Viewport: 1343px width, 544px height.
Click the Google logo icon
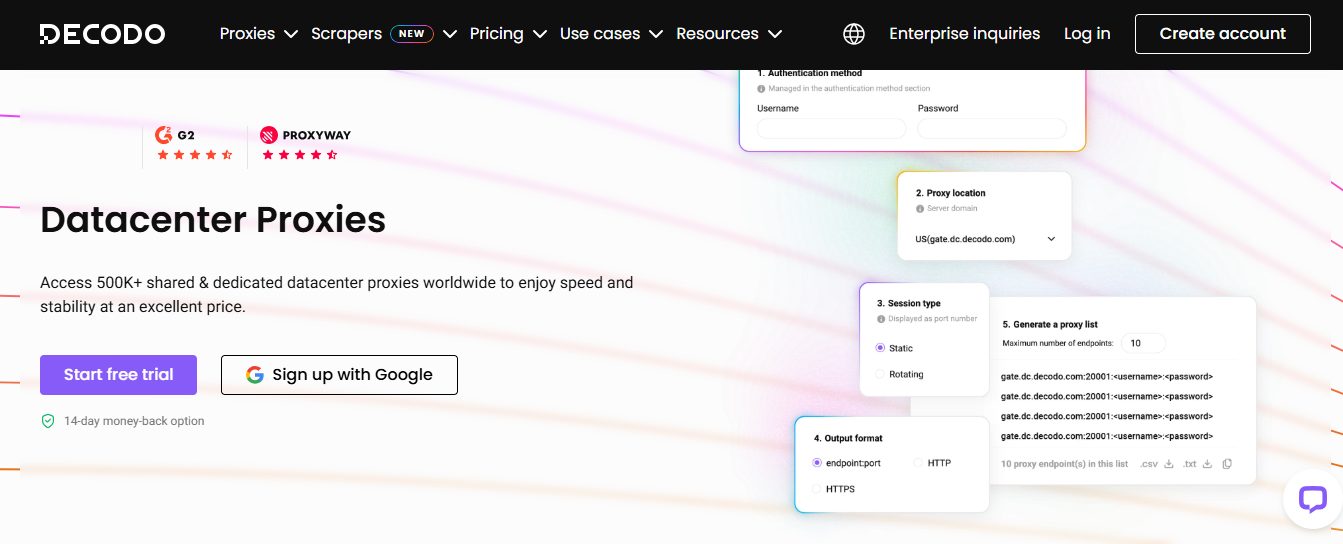click(255, 375)
